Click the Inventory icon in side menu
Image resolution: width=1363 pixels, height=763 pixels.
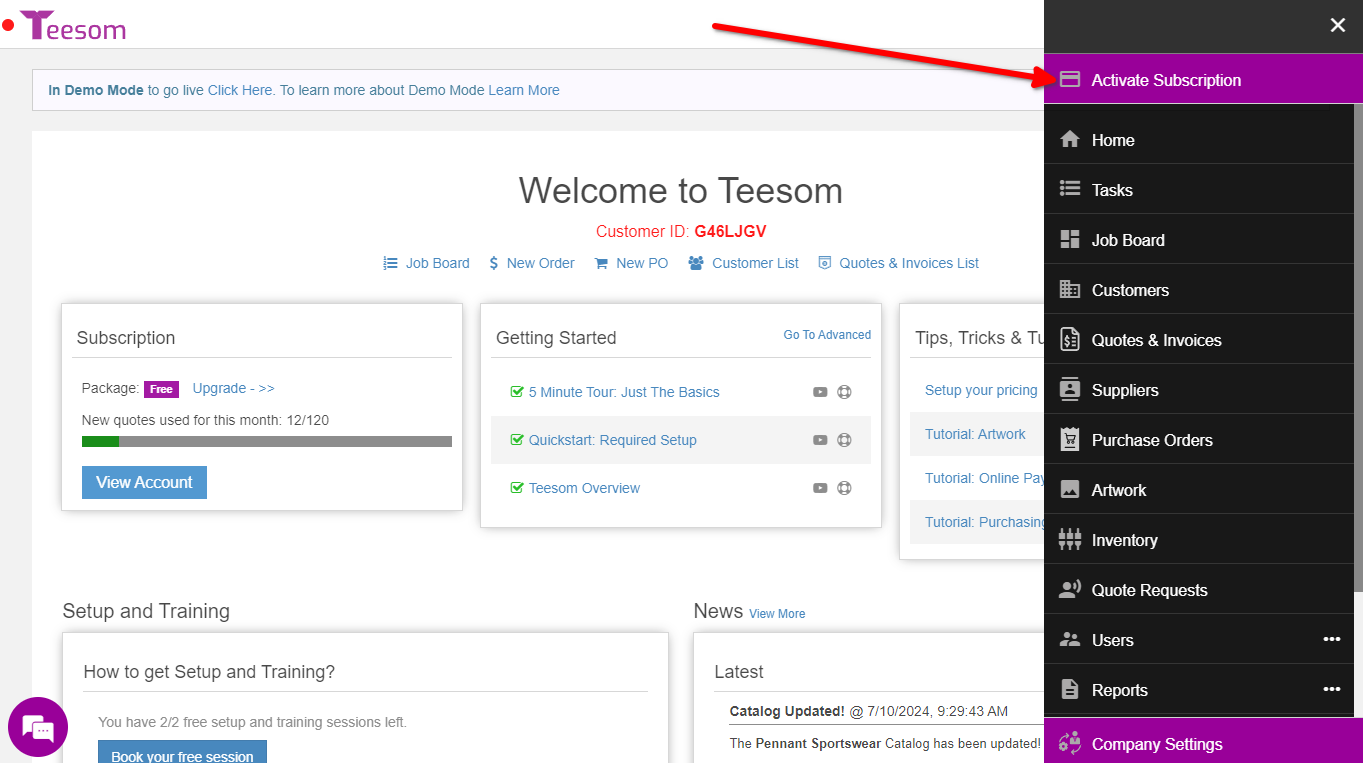pyautogui.click(x=1070, y=539)
